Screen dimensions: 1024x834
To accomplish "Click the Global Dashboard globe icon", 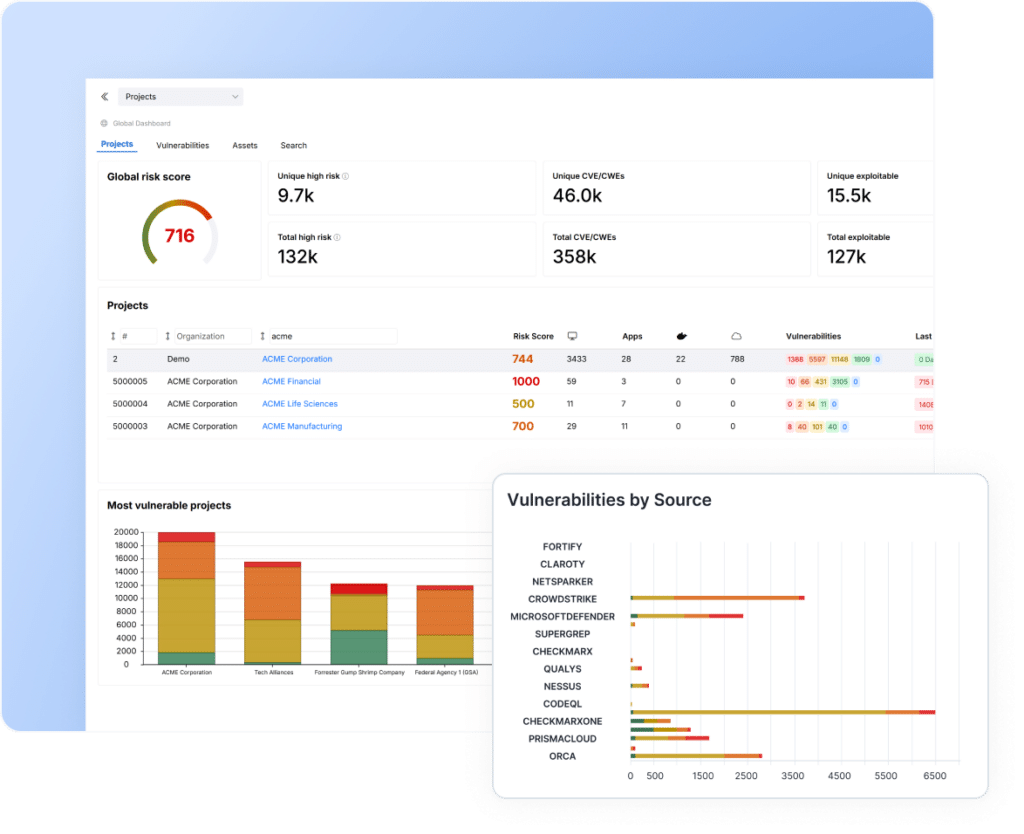I will 103,123.
